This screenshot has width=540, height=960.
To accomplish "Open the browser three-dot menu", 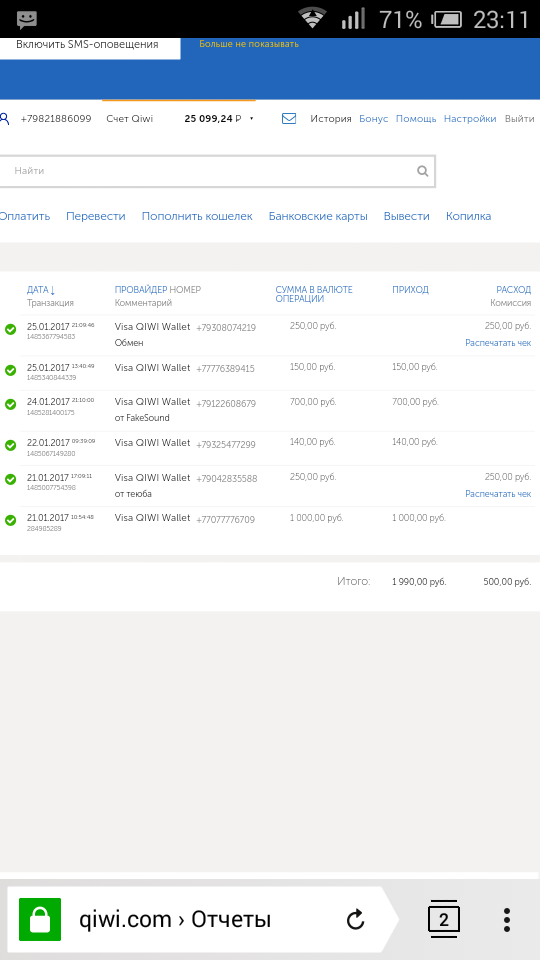I will 506,919.
